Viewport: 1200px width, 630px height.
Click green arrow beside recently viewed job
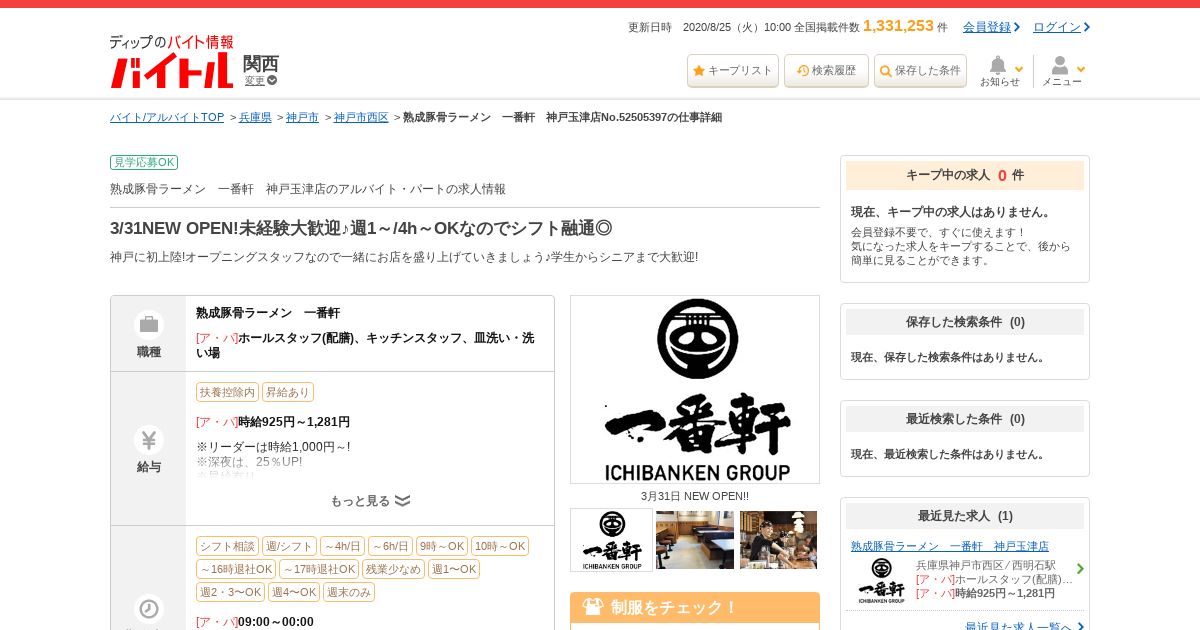point(1080,569)
